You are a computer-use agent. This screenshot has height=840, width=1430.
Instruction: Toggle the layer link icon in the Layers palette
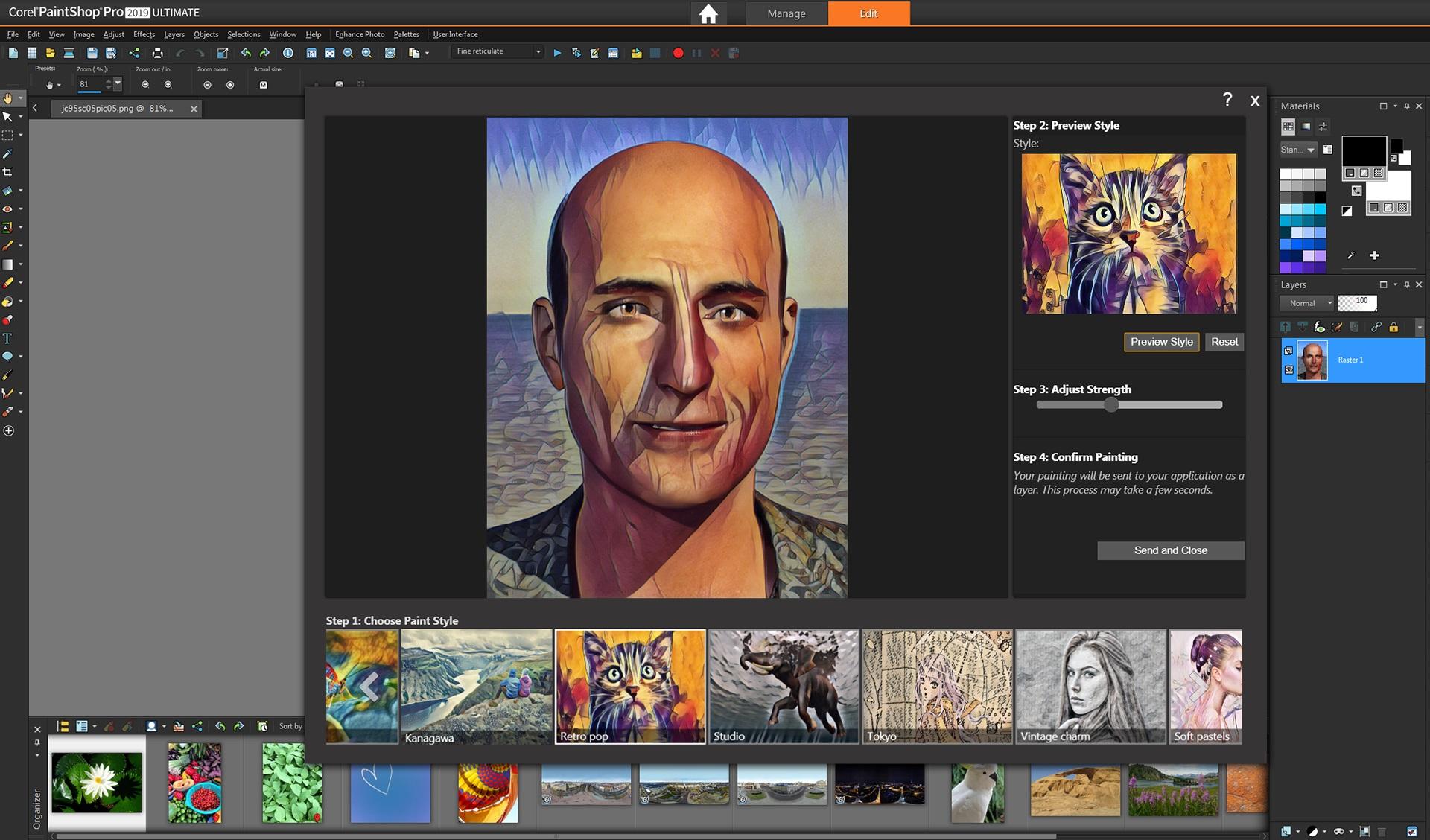[x=1376, y=327]
